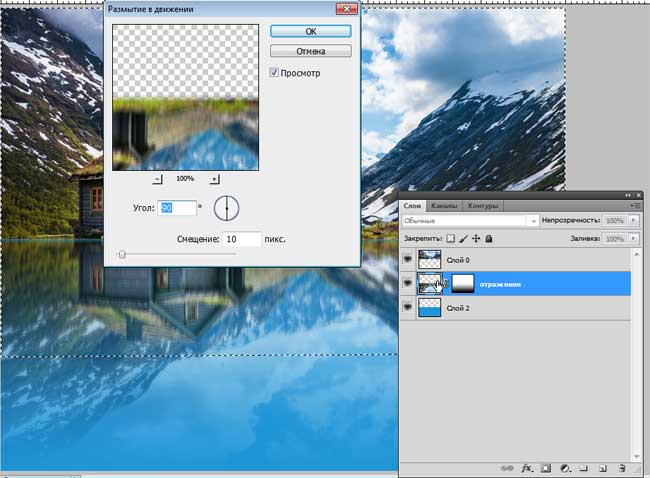Collapse the Layers panel to icons
Viewport: 650px width, 478px height.
(628, 195)
